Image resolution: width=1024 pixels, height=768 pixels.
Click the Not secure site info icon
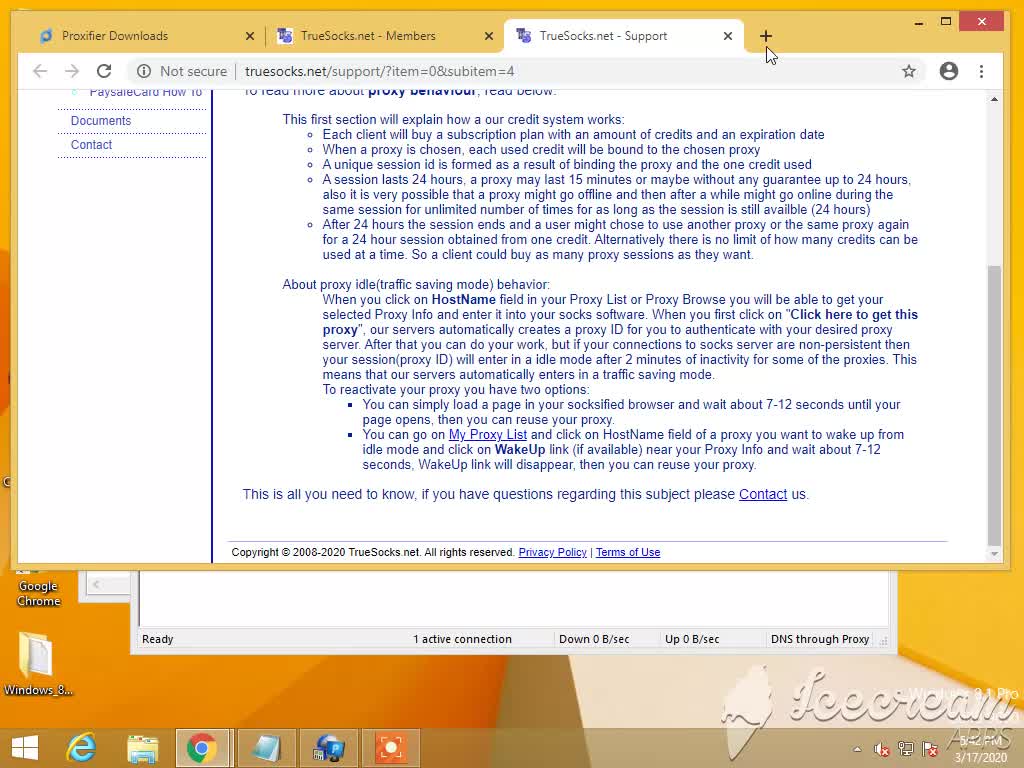[144, 71]
